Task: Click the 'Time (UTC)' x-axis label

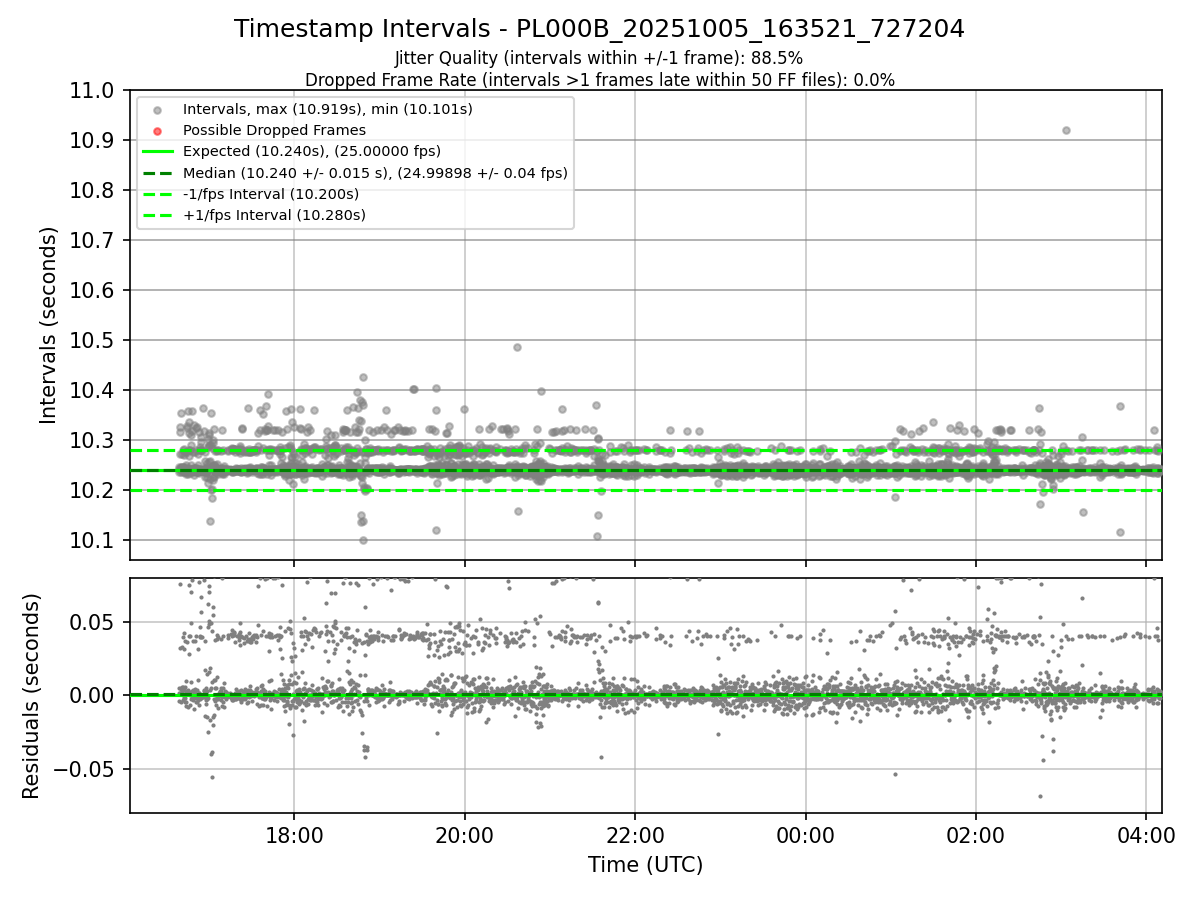Action: (x=645, y=865)
